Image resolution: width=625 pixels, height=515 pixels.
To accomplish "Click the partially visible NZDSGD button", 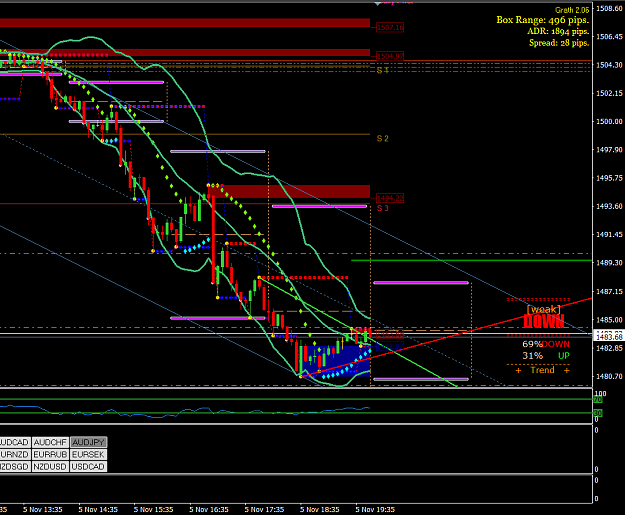I will 15,467.
